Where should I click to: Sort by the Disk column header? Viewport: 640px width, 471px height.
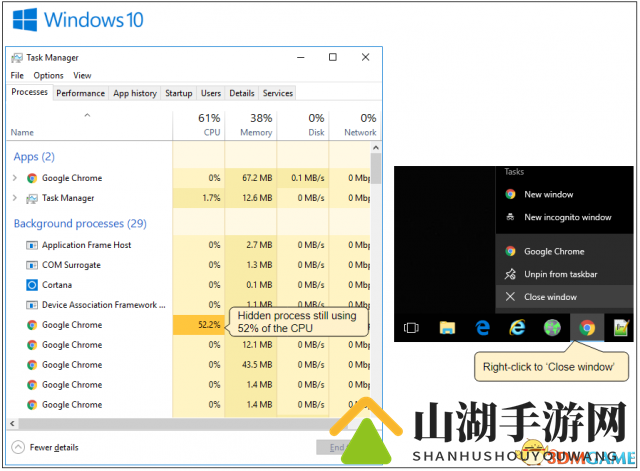tap(303, 125)
